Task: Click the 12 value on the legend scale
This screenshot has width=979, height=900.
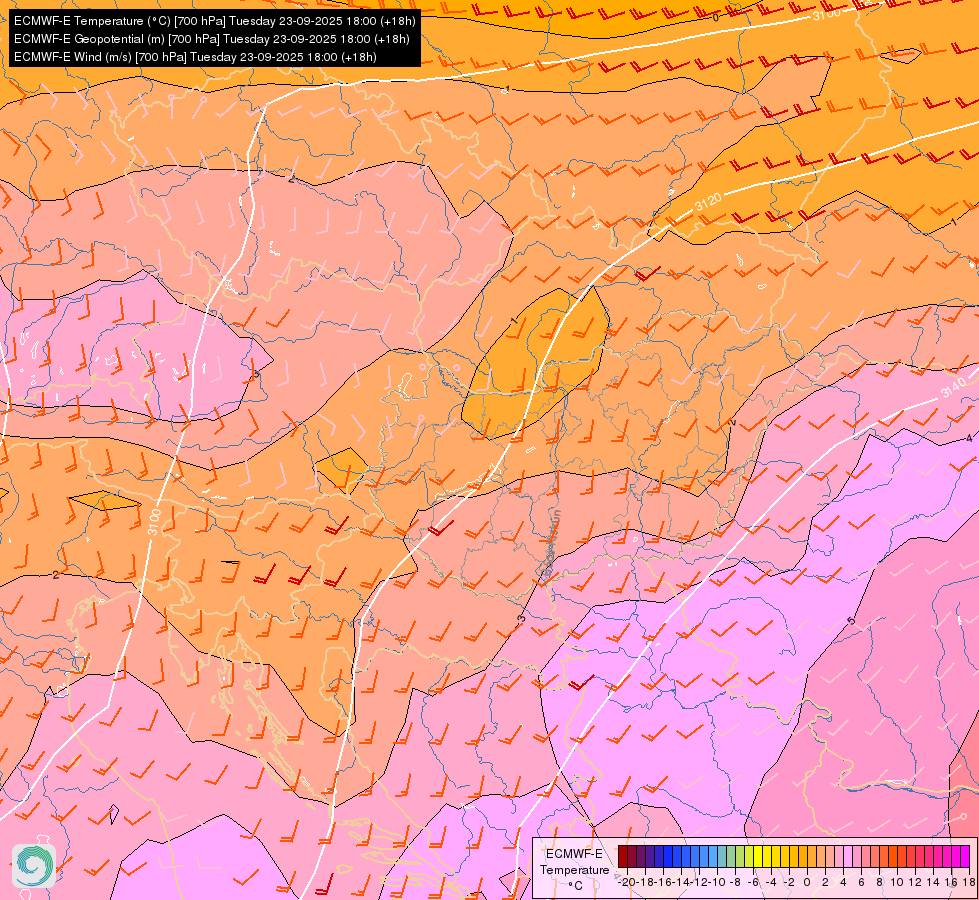Action: pyautogui.click(x=915, y=883)
